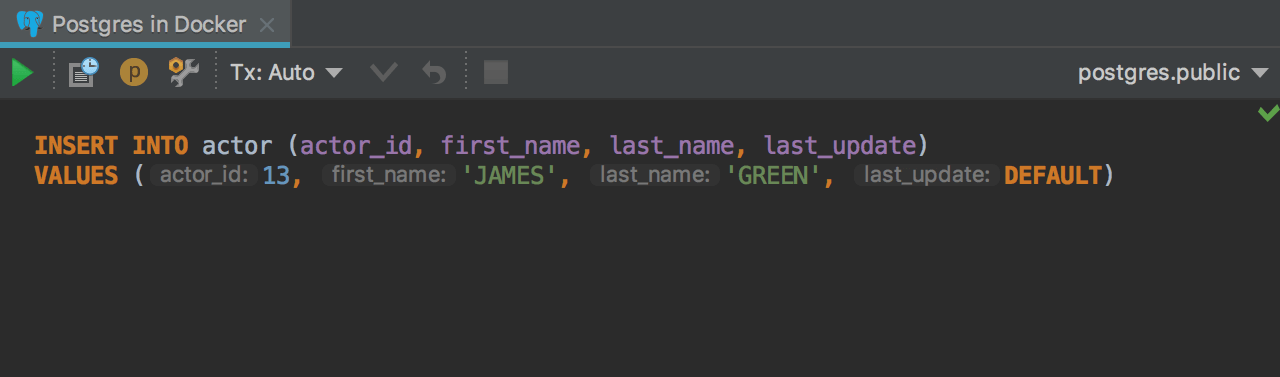Expand the Tx: Auto transaction dropdown
The width and height of the screenshot is (1280, 377).
click(x=287, y=73)
